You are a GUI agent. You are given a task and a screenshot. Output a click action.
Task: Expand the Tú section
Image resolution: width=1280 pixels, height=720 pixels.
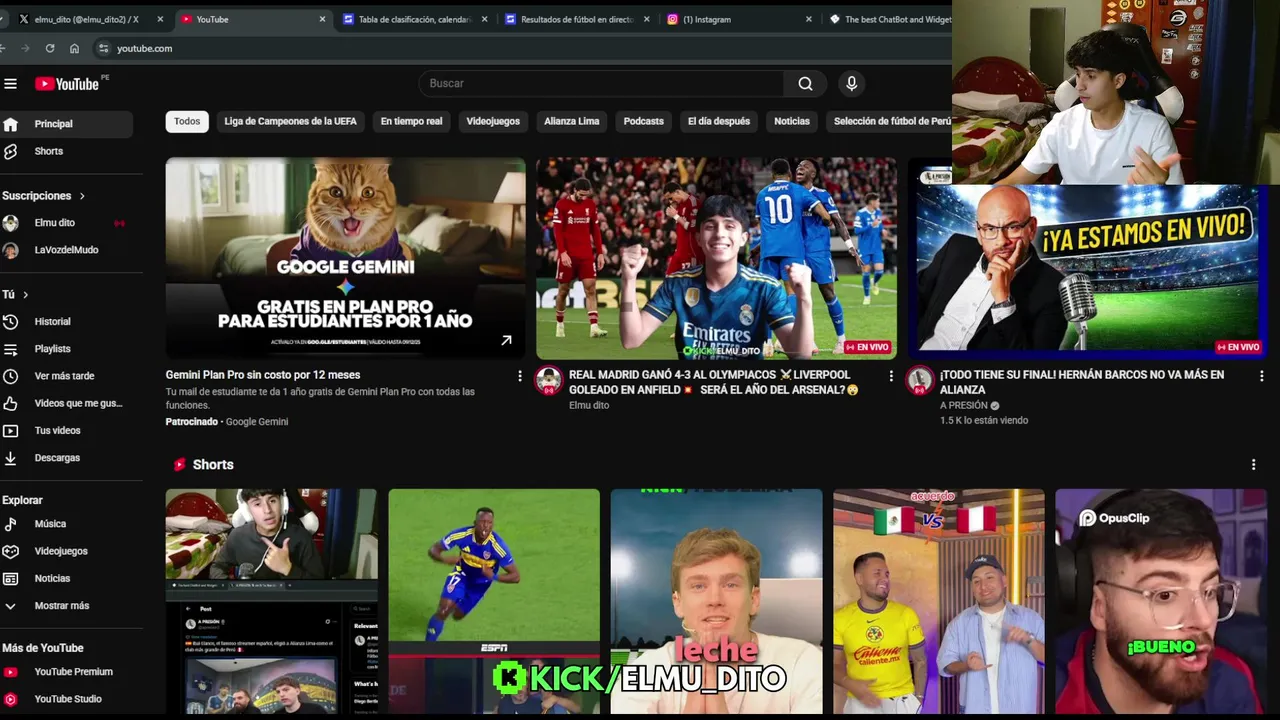15,295
